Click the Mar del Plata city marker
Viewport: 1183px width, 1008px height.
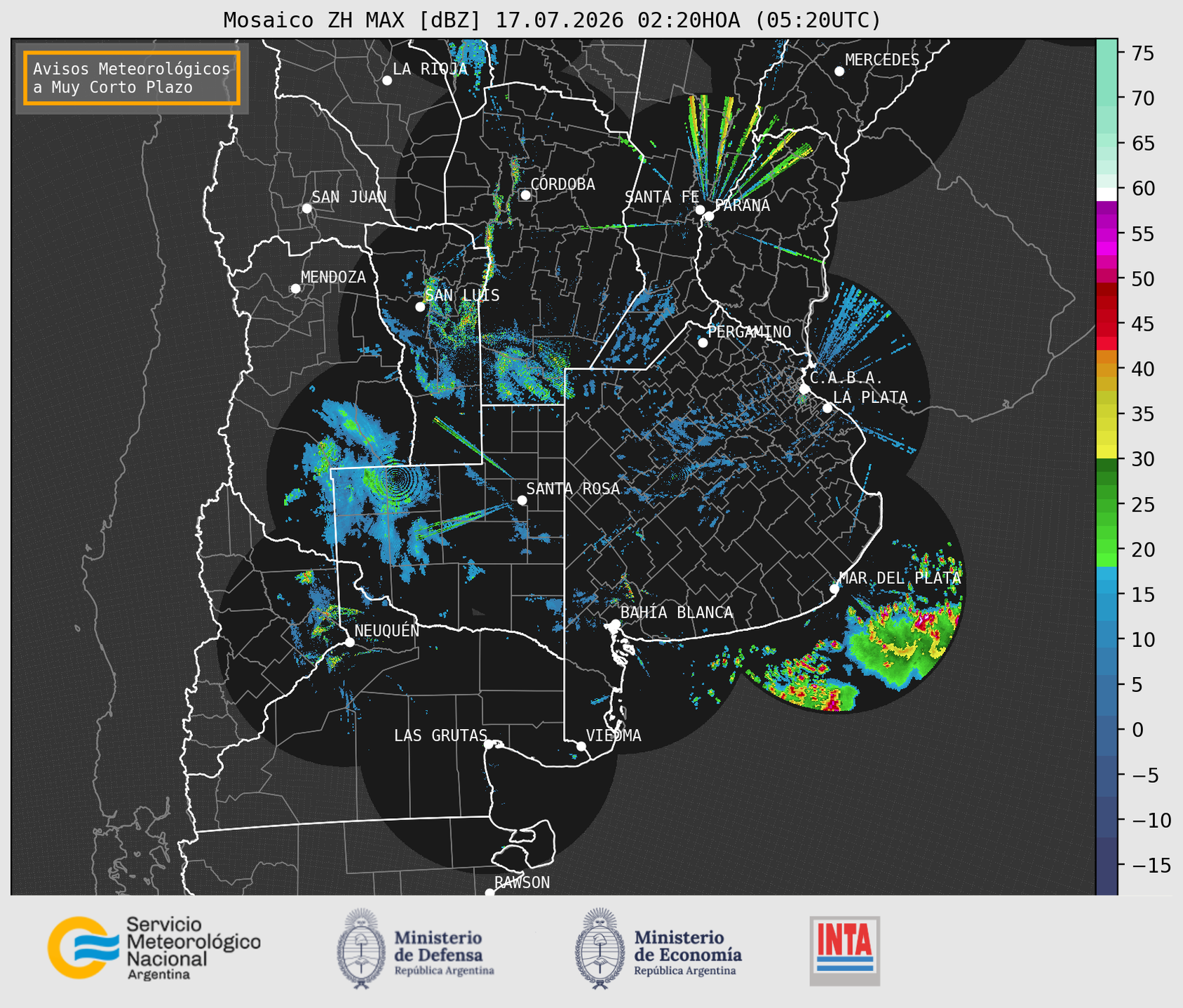click(x=834, y=589)
